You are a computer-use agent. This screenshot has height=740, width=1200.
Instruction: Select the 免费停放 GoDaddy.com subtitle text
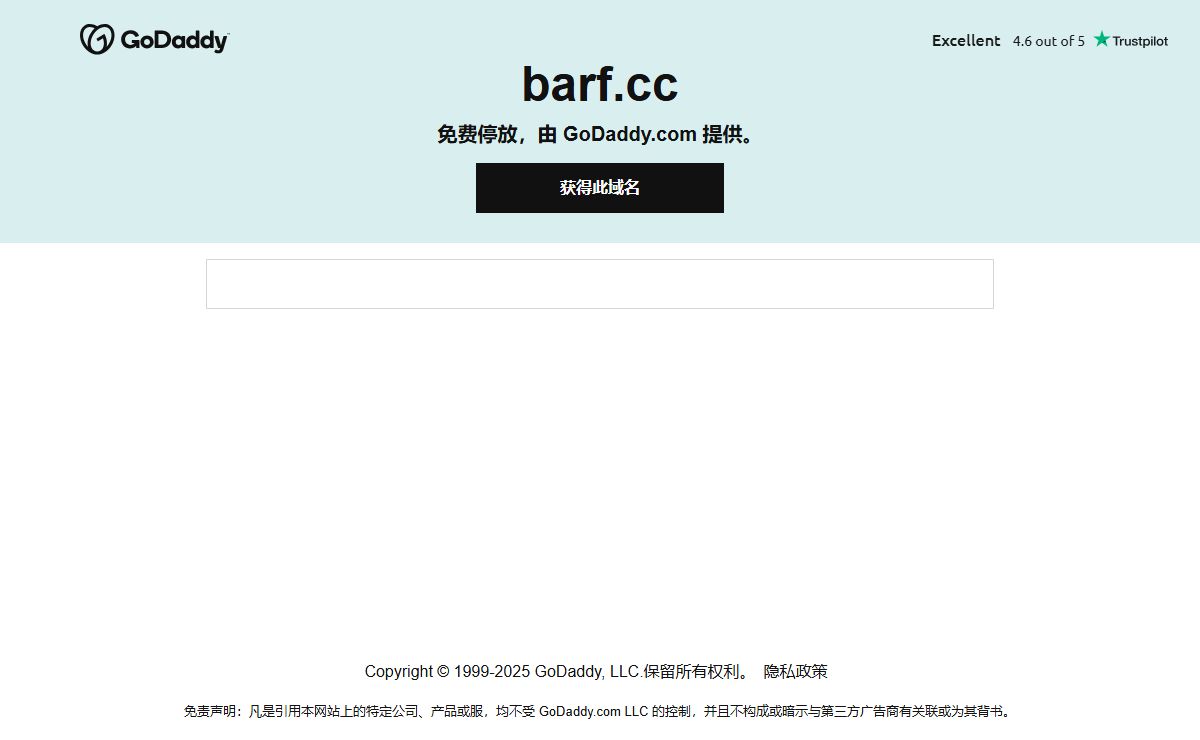pyautogui.click(x=599, y=134)
